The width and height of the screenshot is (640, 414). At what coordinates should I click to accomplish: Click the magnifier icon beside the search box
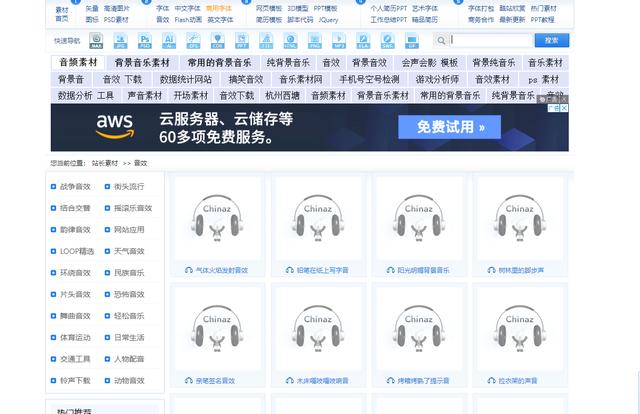[x=441, y=40]
